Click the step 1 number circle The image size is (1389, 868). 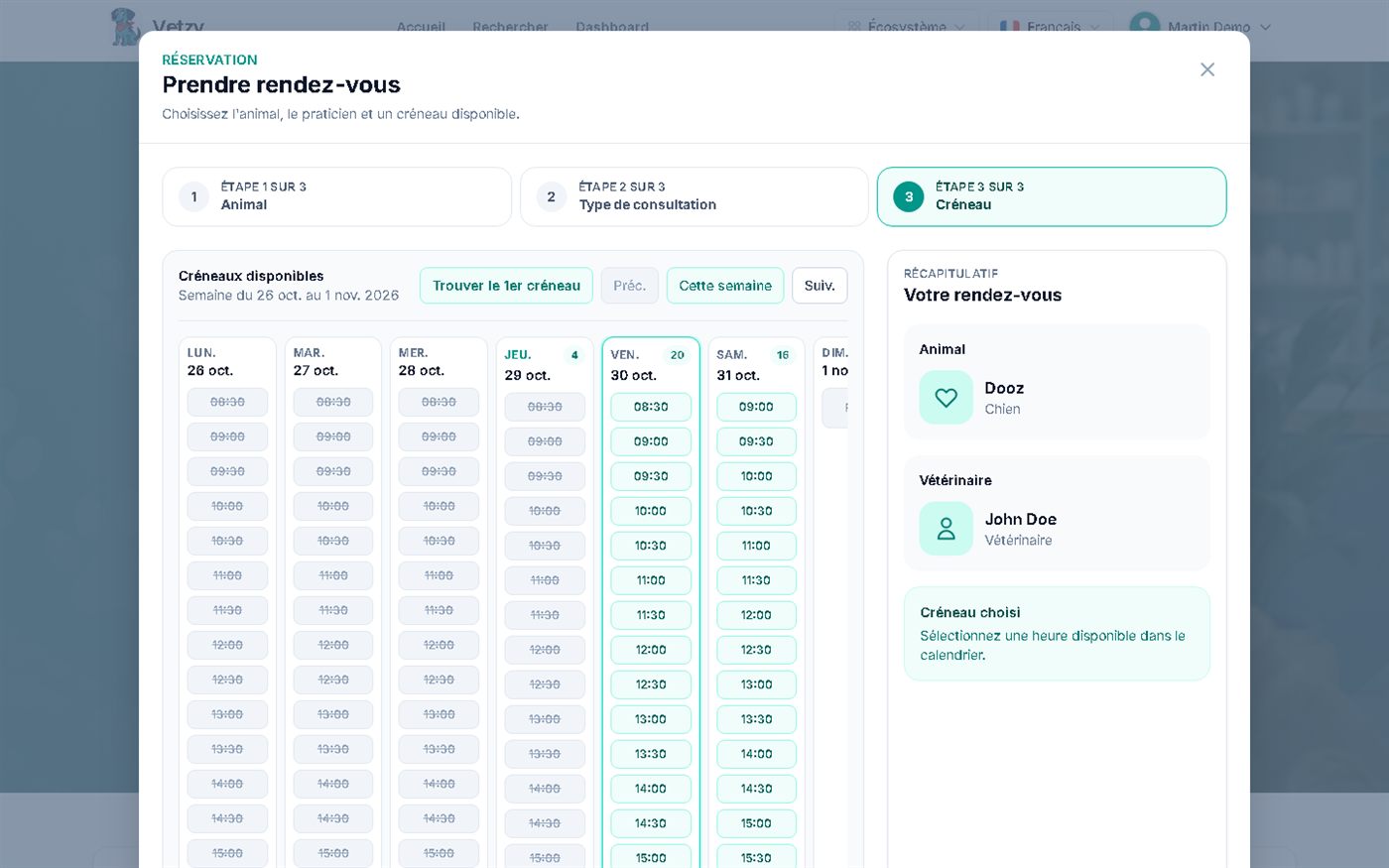[193, 196]
